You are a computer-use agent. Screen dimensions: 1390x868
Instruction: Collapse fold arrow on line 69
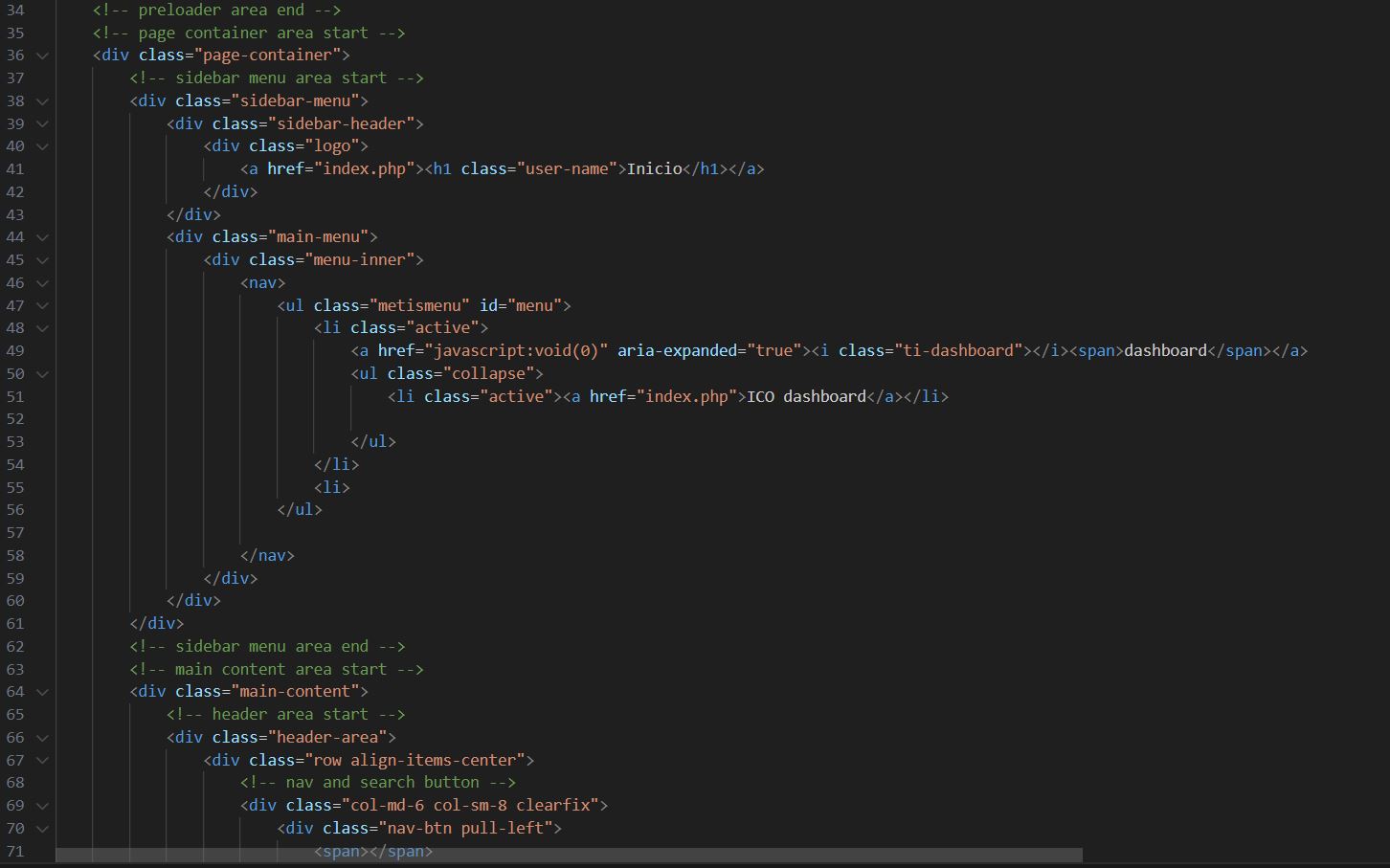42,806
